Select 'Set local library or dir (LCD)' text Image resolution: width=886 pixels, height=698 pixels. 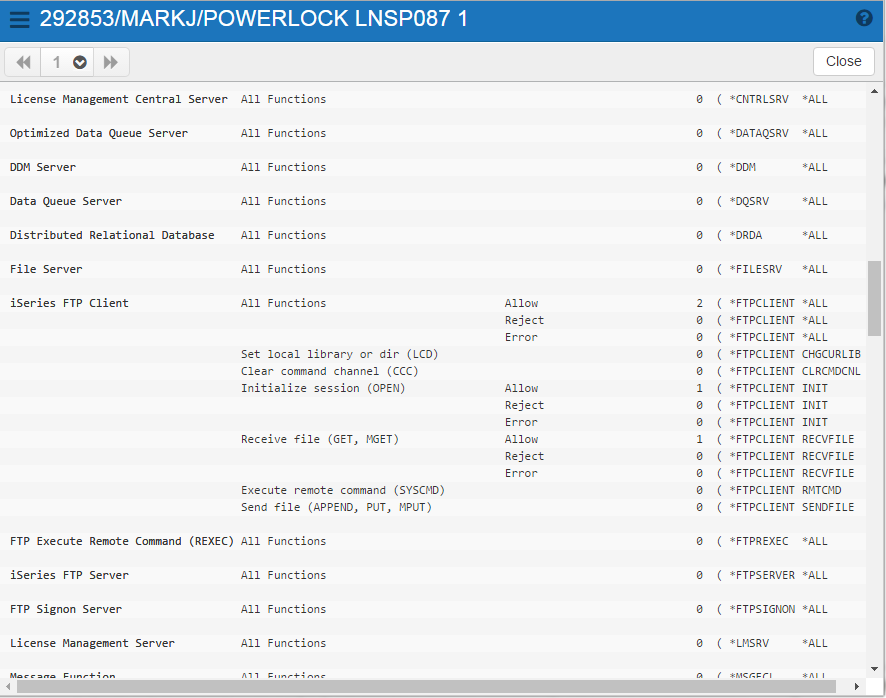pyautogui.click(x=340, y=354)
